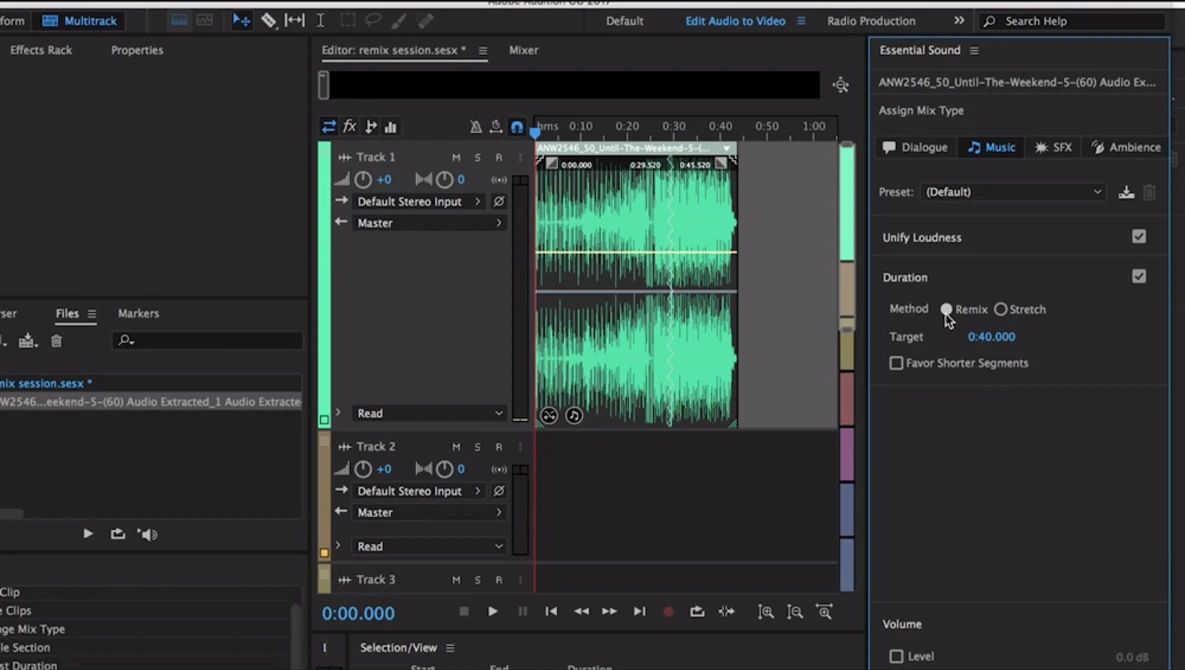Image resolution: width=1185 pixels, height=670 pixels.
Task: Switch to the Mixer tab
Action: pyautogui.click(x=523, y=50)
